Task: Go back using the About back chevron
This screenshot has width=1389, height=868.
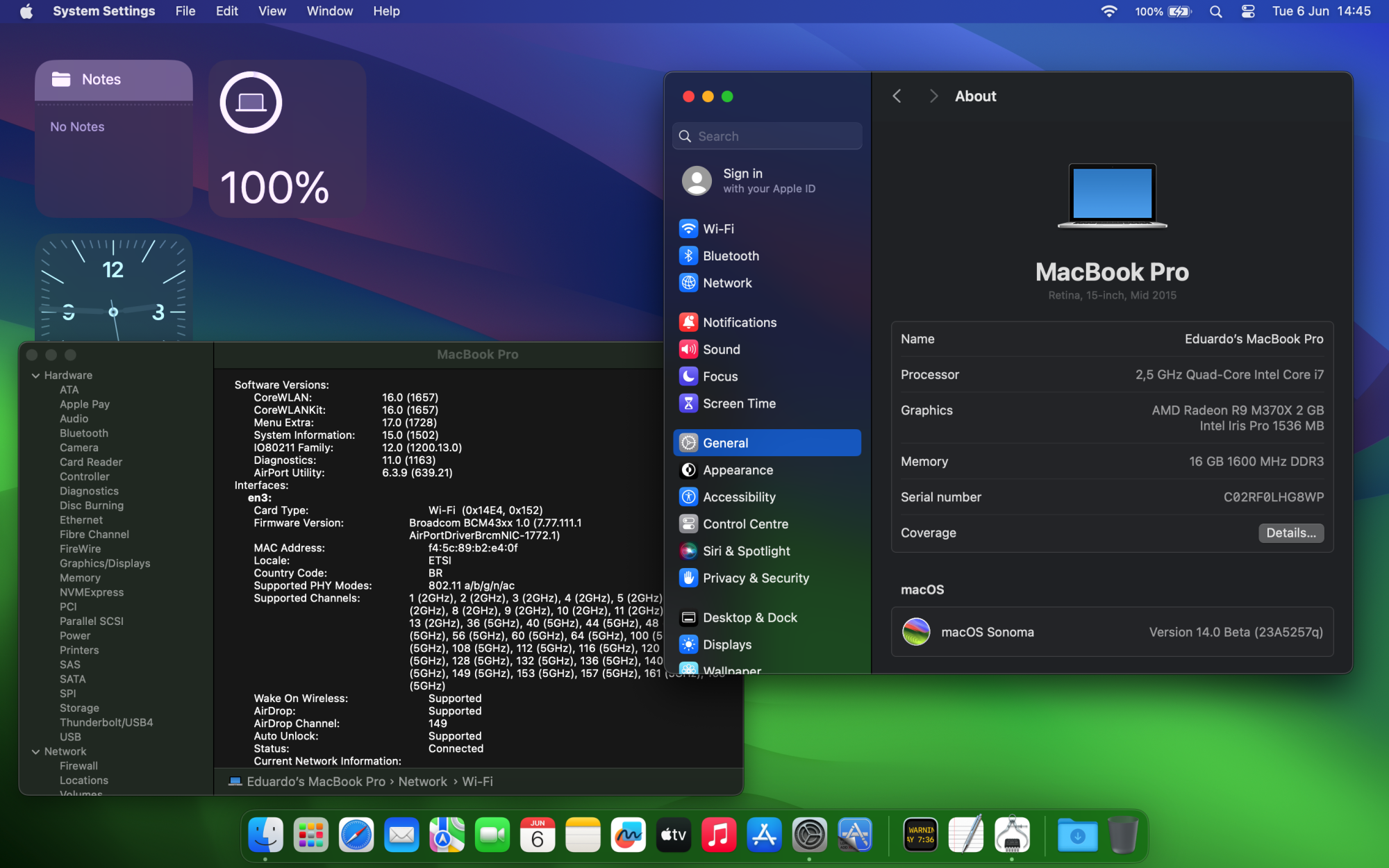Action: (x=897, y=97)
